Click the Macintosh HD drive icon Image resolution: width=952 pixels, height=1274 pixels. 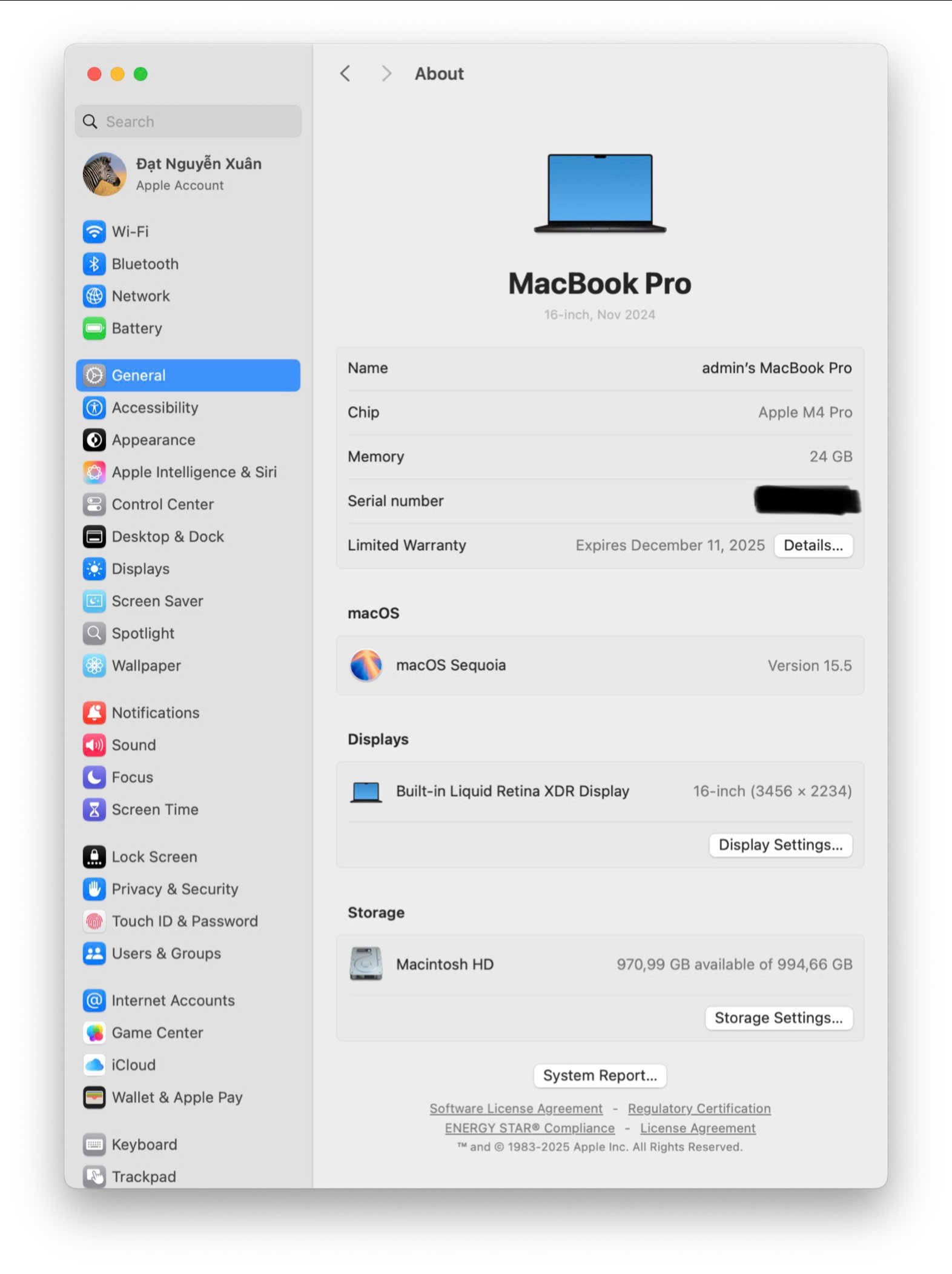click(366, 964)
